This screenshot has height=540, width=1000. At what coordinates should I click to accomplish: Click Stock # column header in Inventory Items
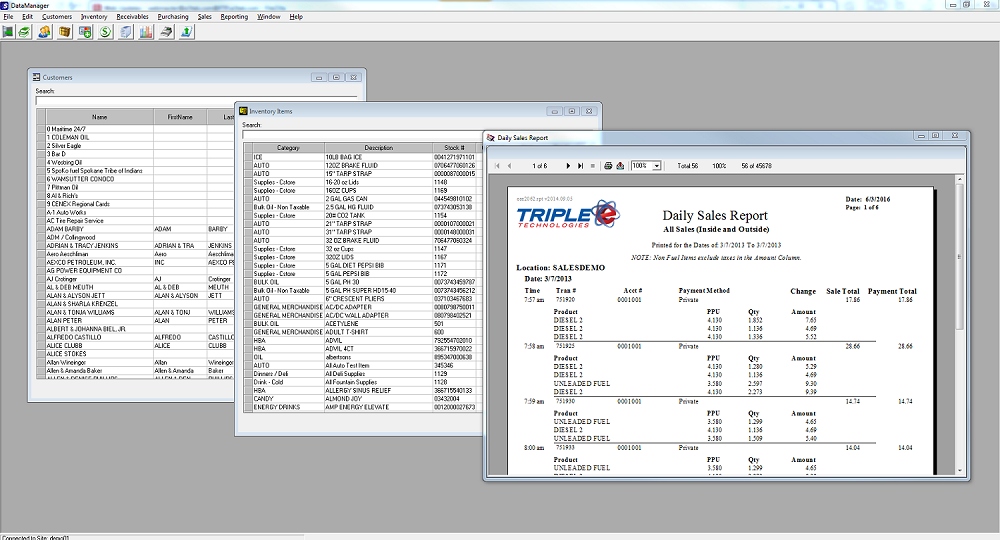click(x=455, y=147)
